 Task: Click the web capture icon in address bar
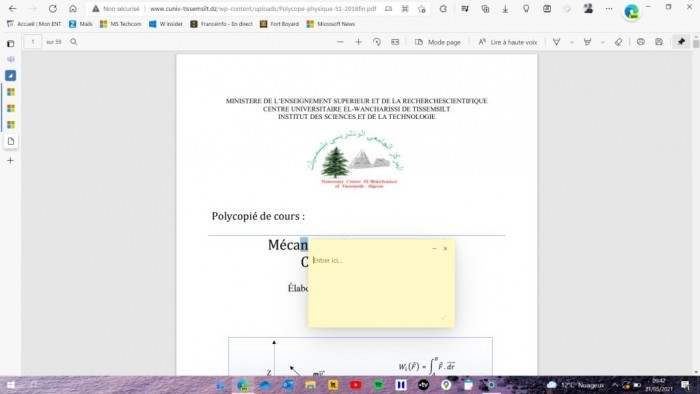[x=405, y=8]
